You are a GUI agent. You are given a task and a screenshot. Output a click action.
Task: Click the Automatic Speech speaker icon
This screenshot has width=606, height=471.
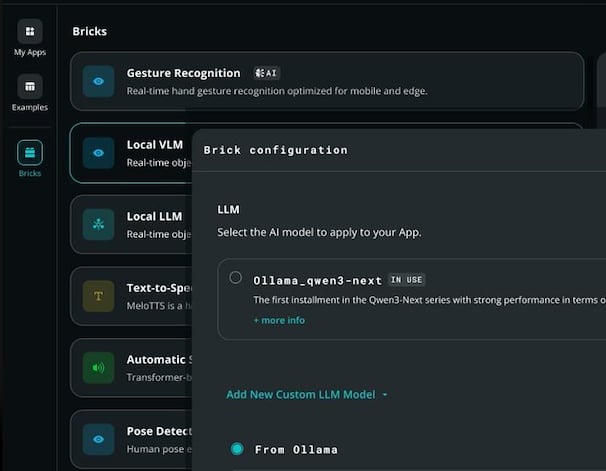[x=99, y=367]
